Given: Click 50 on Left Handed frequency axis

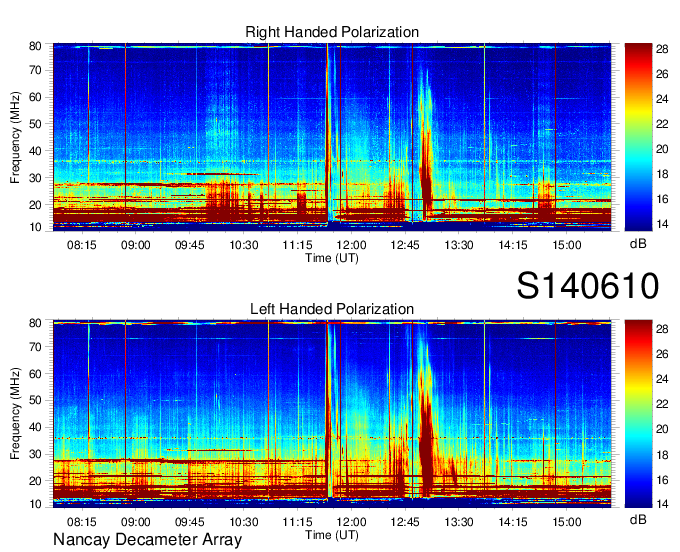Looking at the screenshot, I should point(35,400).
